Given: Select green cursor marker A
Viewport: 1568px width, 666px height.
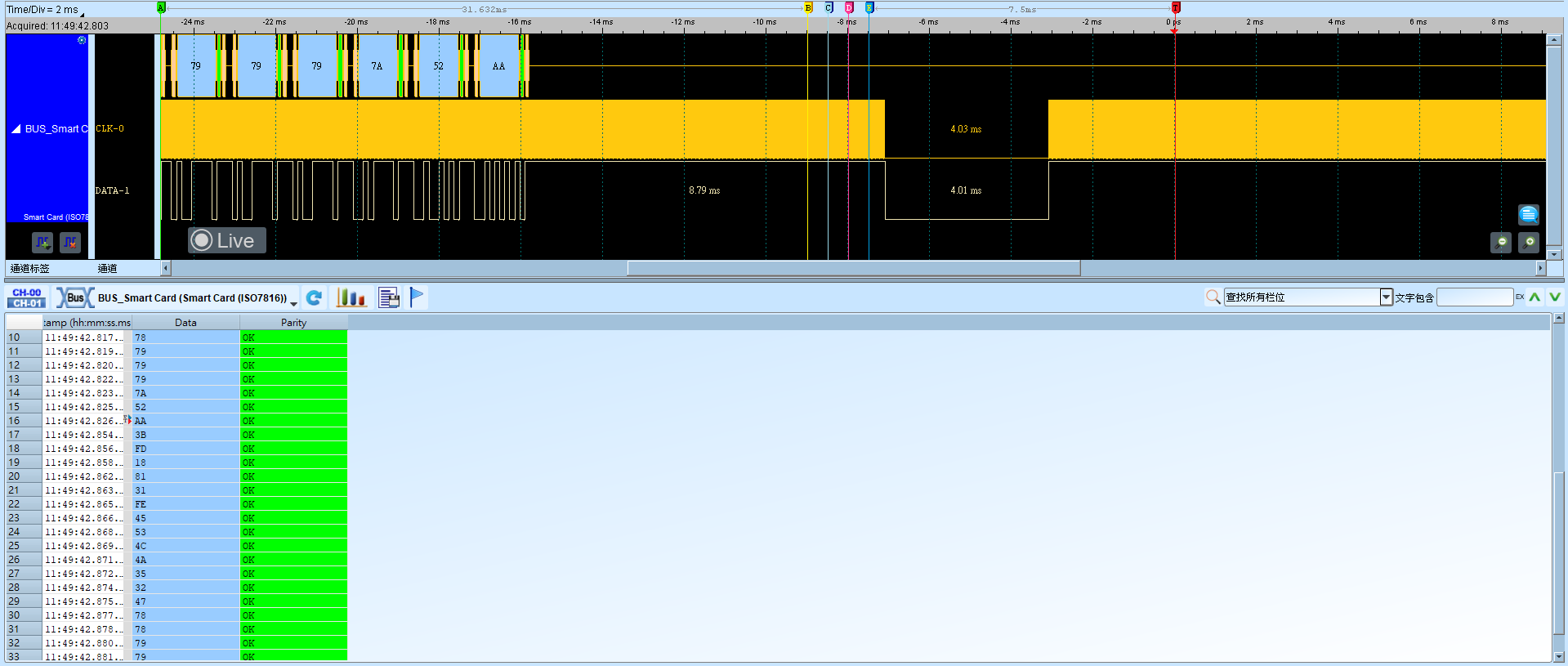Looking at the screenshot, I should [161, 7].
